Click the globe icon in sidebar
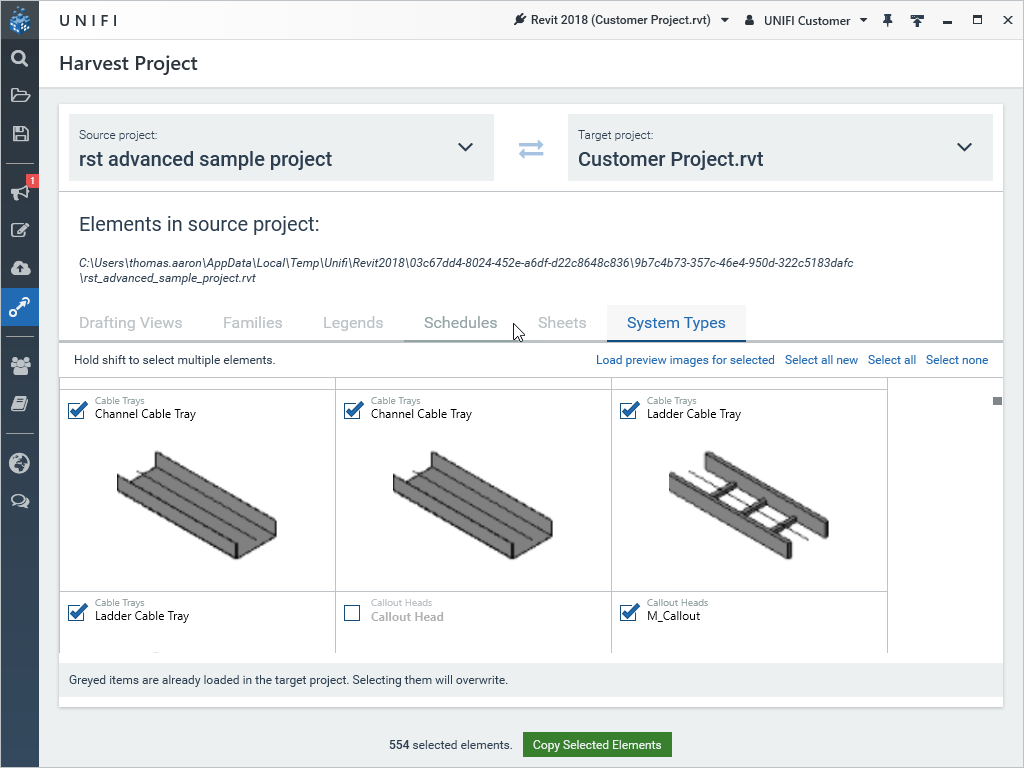Viewport: 1024px width, 768px height. 19,463
